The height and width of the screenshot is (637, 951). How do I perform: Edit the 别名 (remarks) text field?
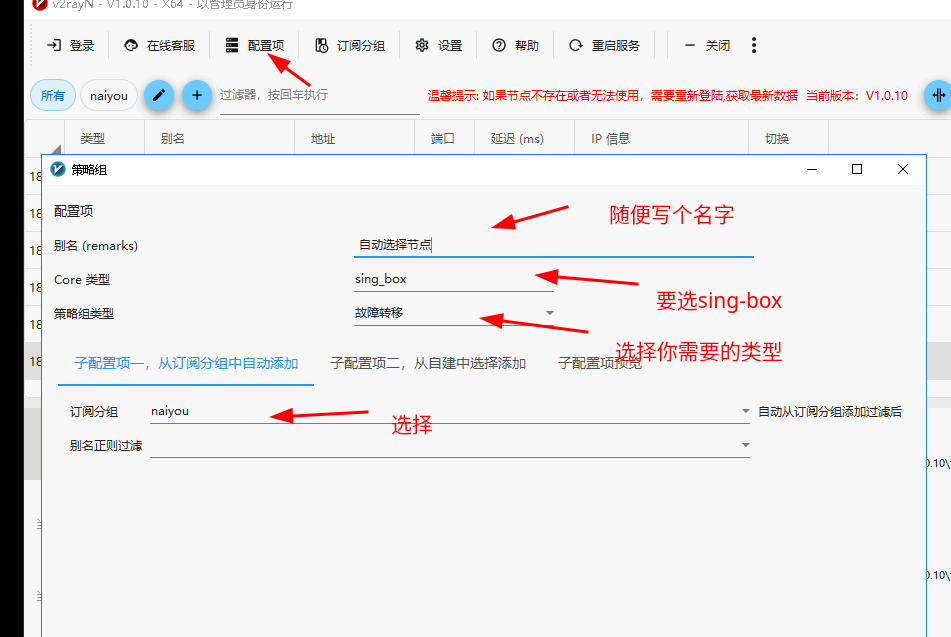(554, 244)
